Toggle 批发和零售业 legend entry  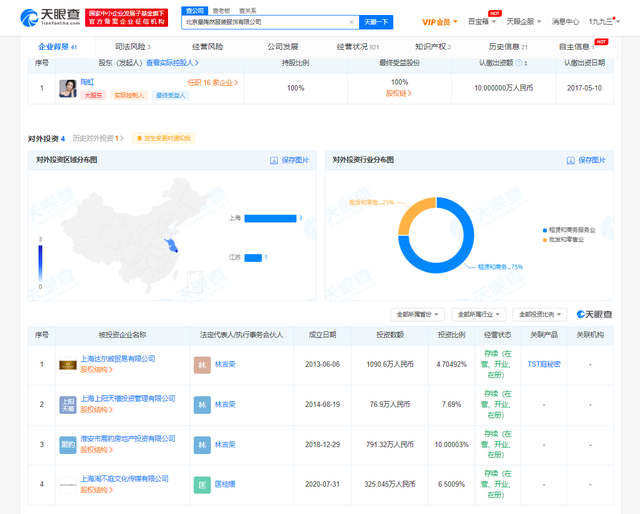point(563,240)
